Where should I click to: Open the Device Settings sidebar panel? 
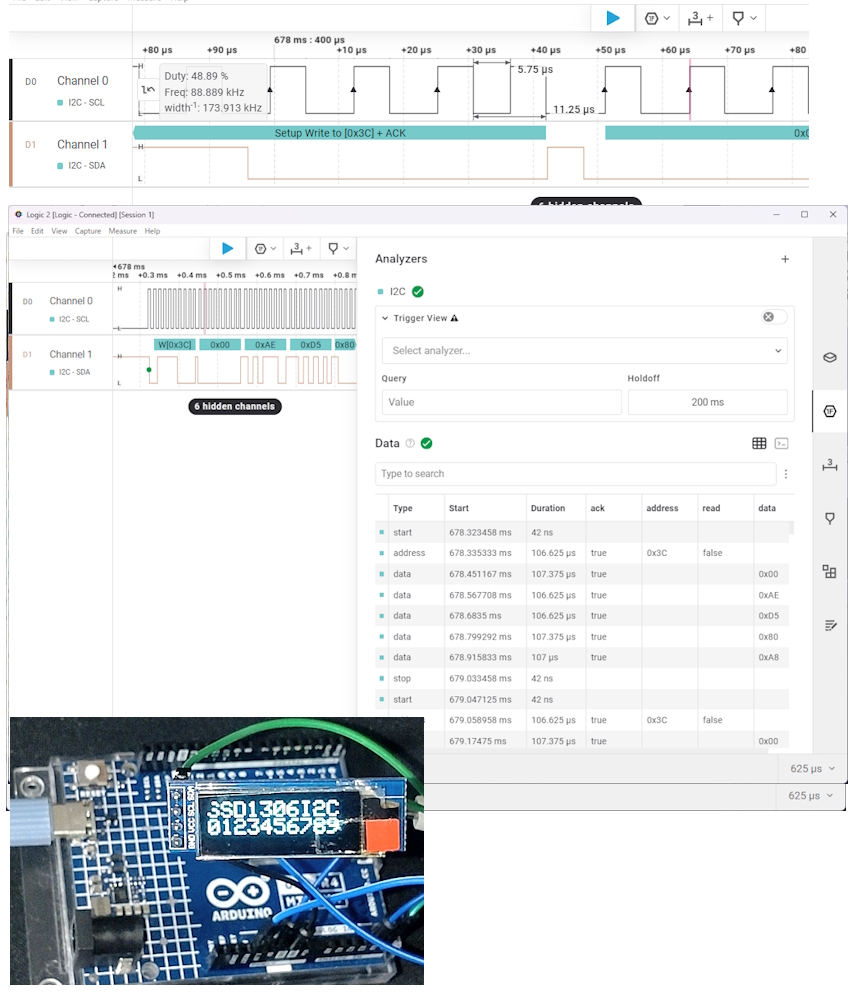pyautogui.click(x=830, y=357)
